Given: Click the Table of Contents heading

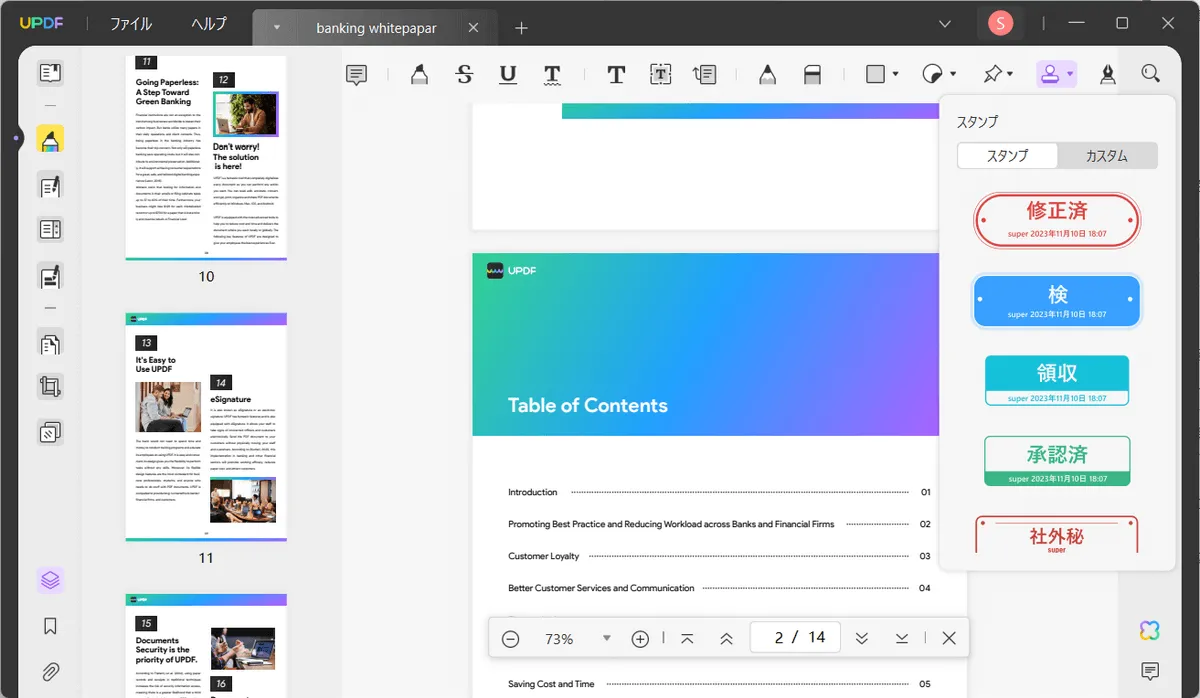Looking at the screenshot, I should 588,405.
